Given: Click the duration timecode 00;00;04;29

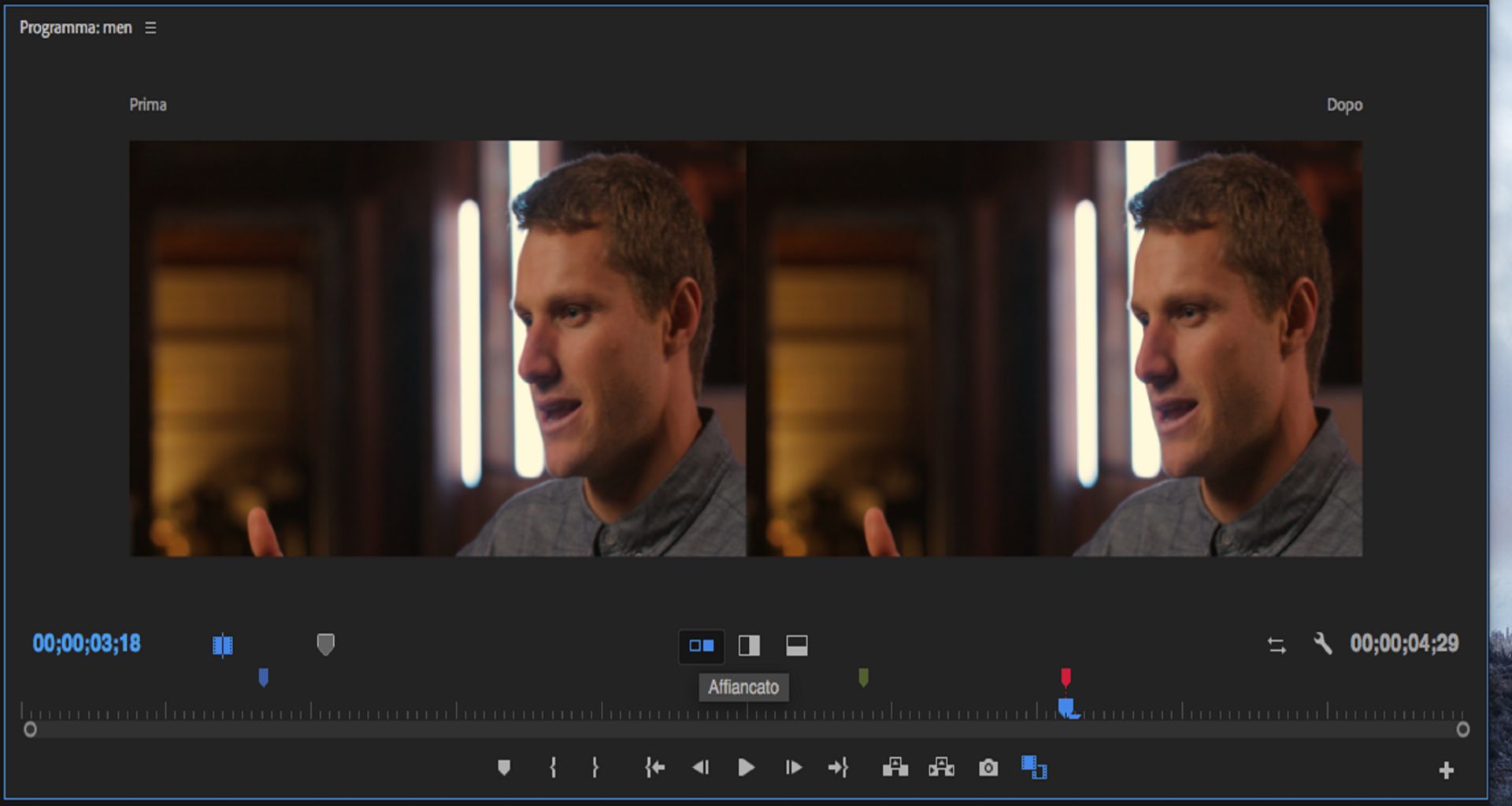Looking at the screenshot, I should pyautogui.click(x=1404, y=644).
